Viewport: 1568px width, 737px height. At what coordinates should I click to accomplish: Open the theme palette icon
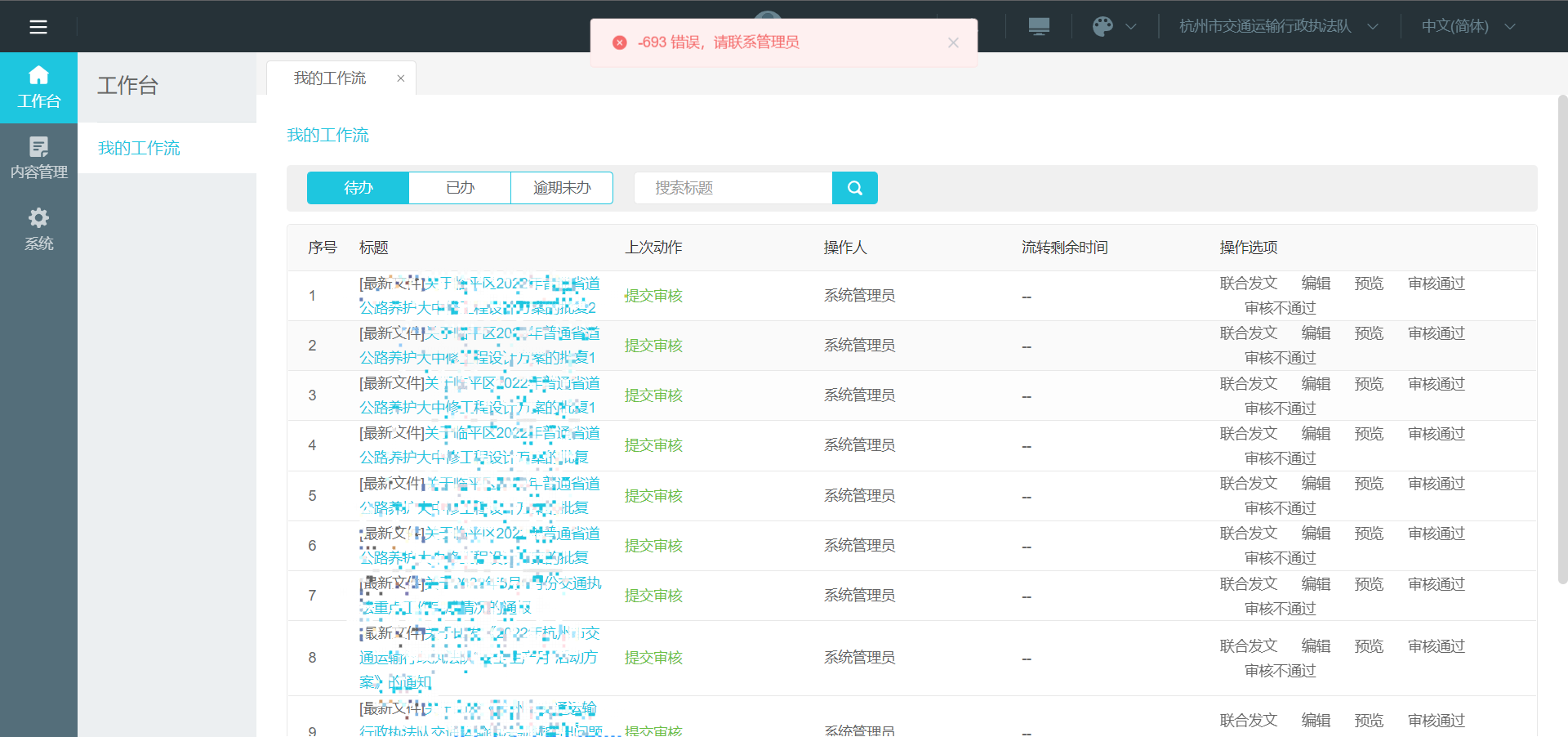click(1102, 26)
